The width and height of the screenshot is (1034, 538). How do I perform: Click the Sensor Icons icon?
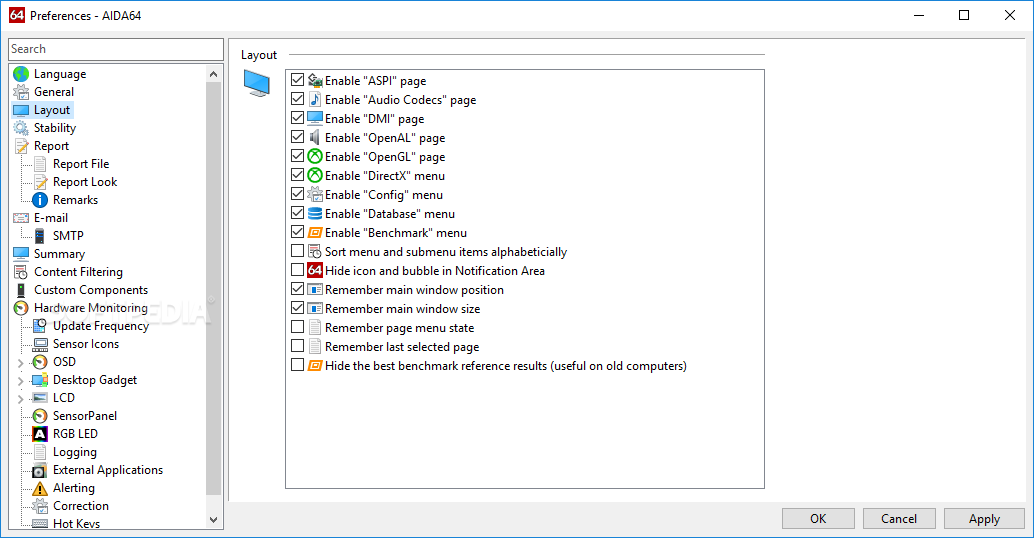40,344
